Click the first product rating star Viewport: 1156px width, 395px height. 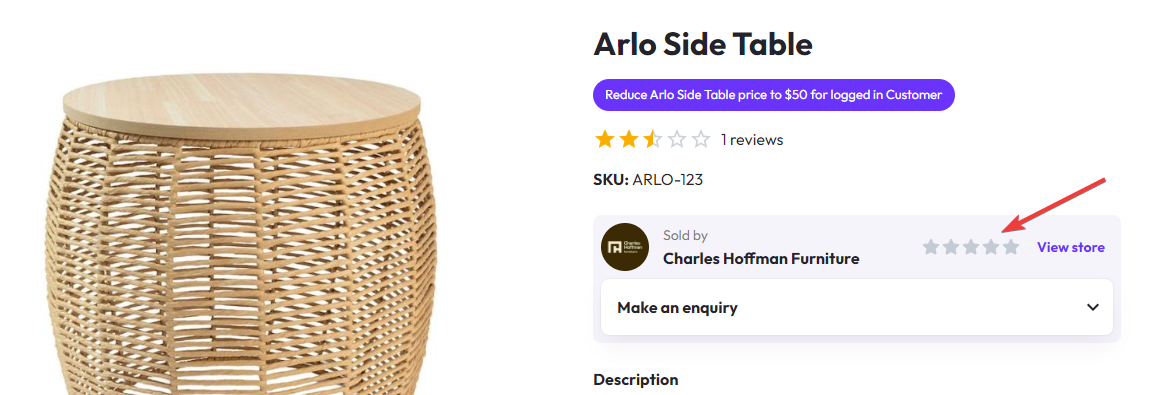[x=605, y=139]
